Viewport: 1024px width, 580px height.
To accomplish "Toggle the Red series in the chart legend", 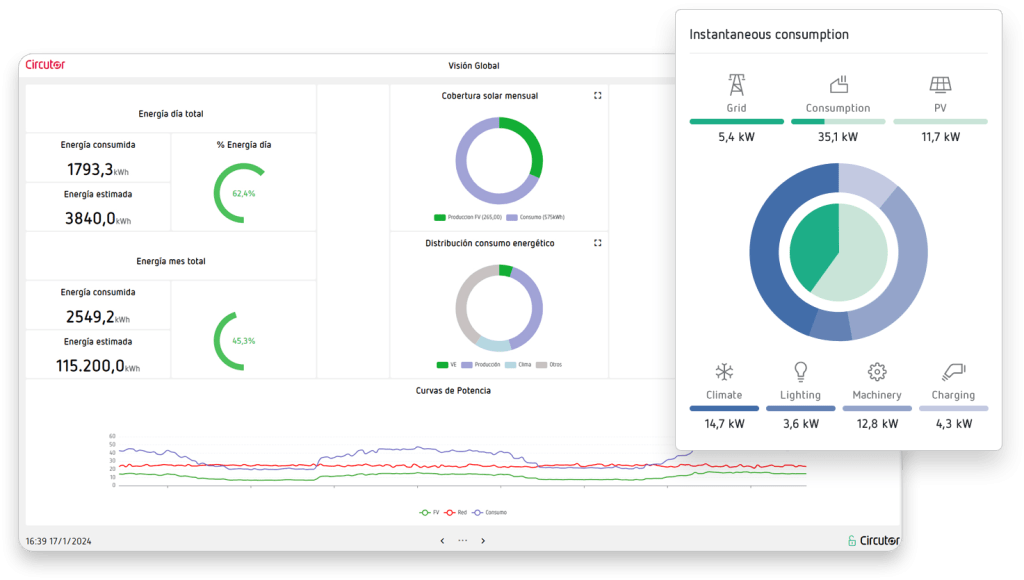I will point(457,510).
